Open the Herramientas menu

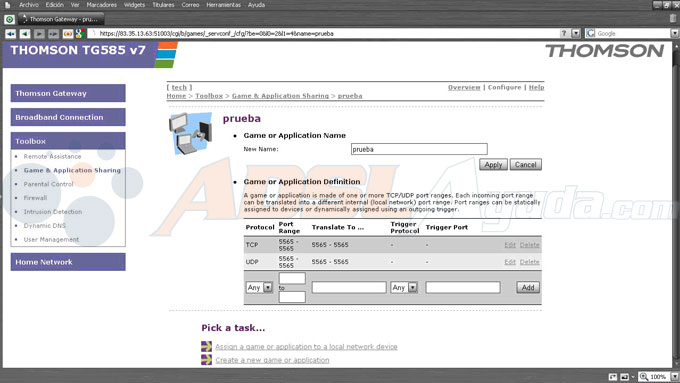[x=223, y=5]
